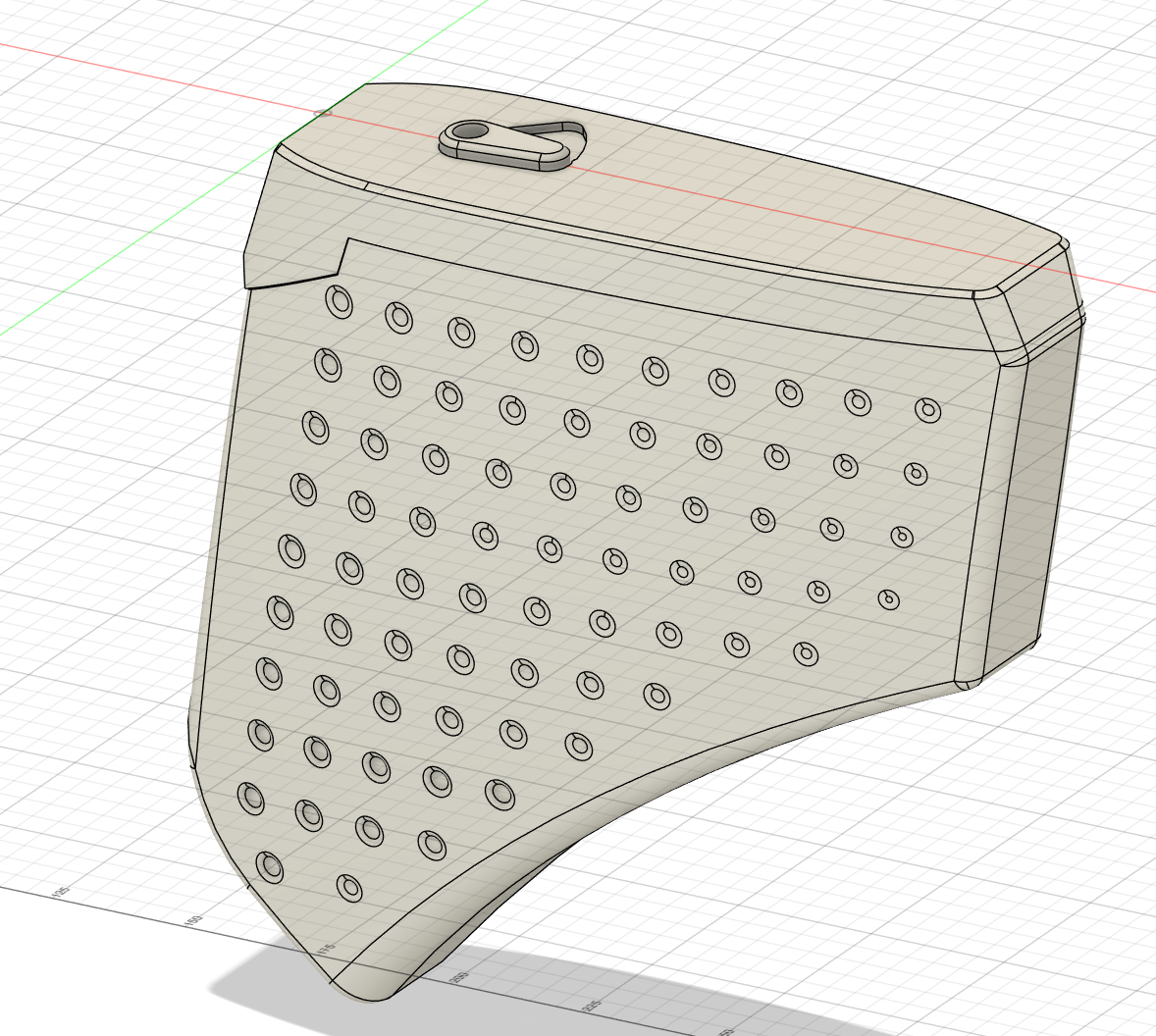Select the rightmost hole in the top row
This screenshot has width=1156, height=1036.
(x=928, y=410)
